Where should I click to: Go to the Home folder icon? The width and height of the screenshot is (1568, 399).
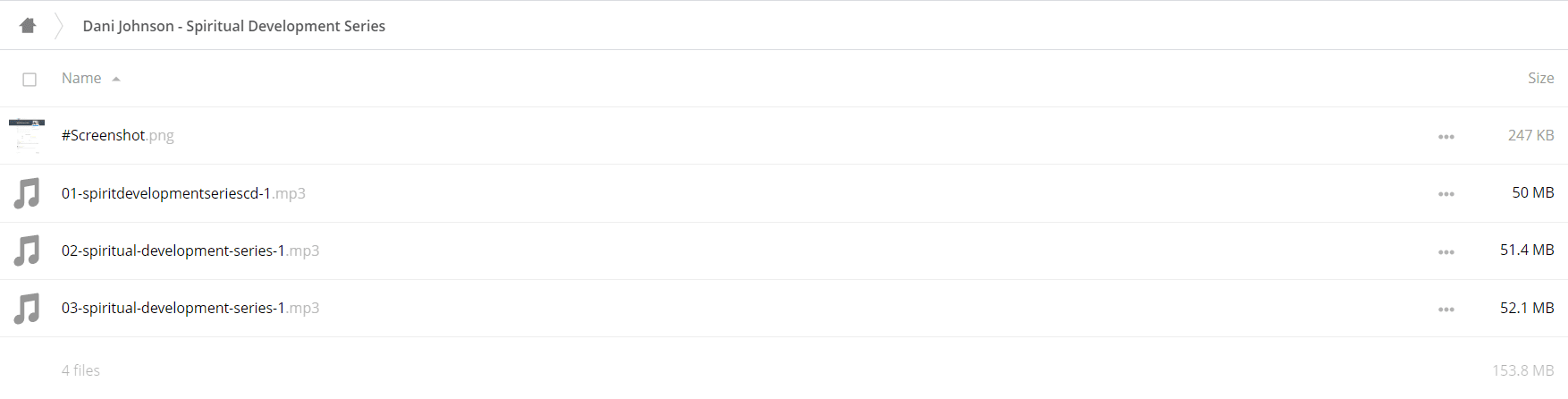(28, 25)
